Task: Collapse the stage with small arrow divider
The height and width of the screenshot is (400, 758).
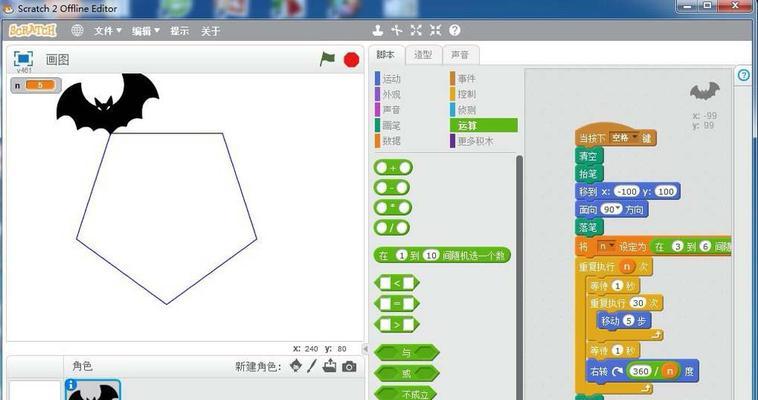Action: click(x=365, y=348)
